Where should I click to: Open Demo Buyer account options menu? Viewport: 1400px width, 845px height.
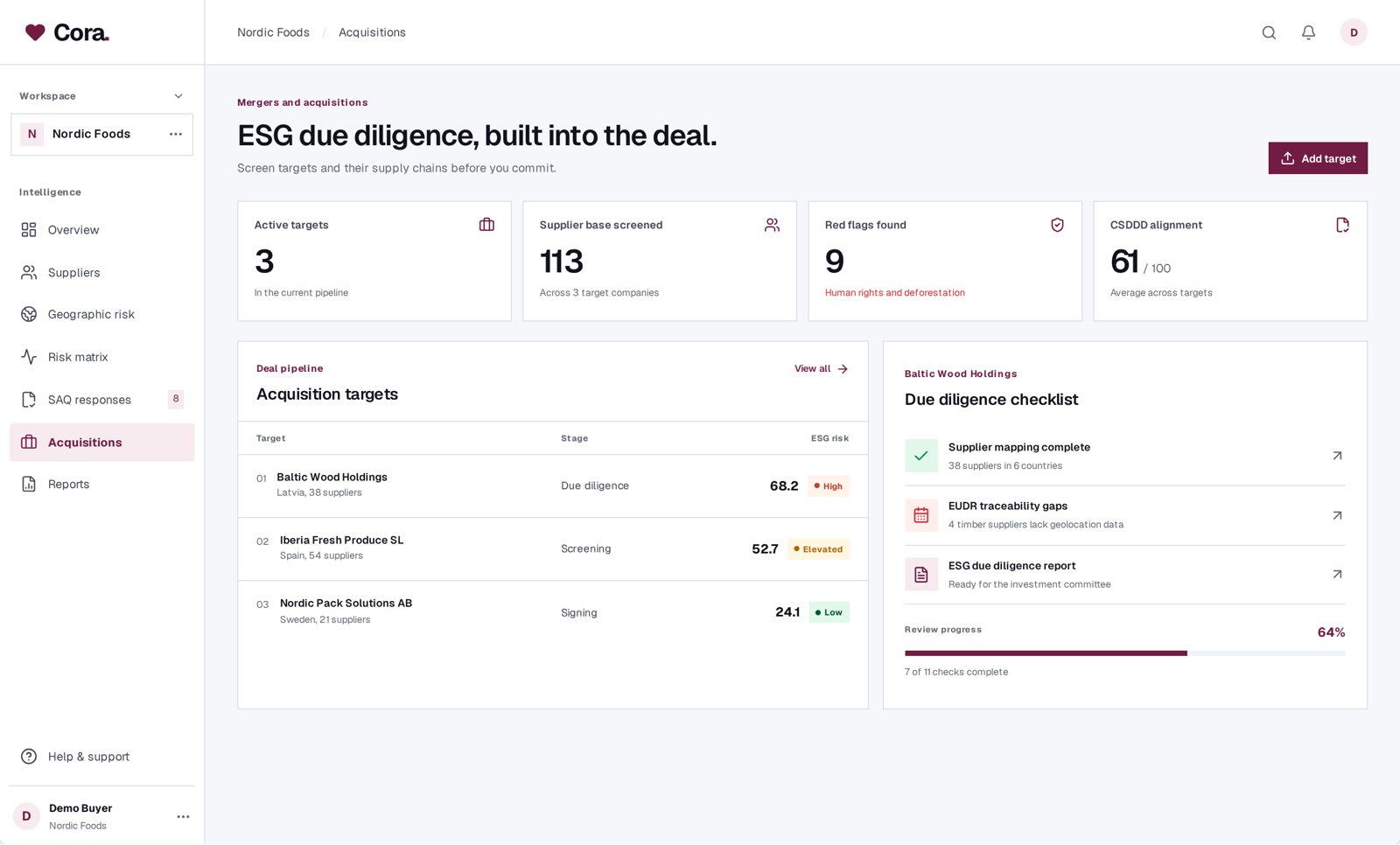[183, 816]
